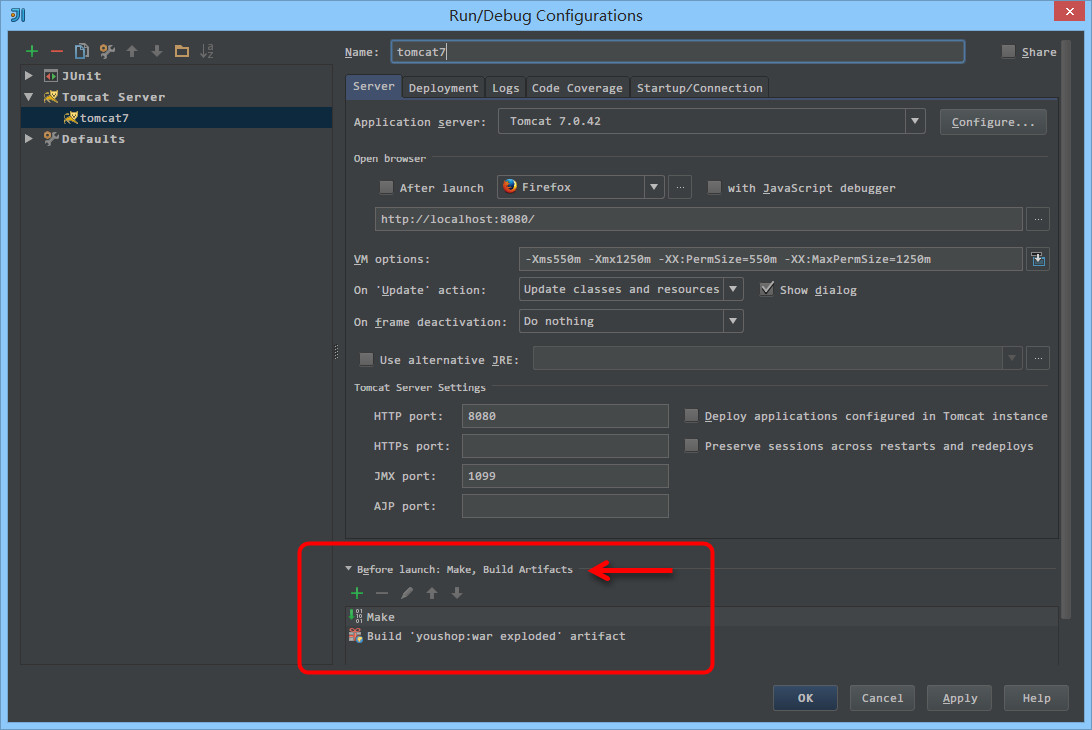The height and width of the screenshot is (730, 1092).
Task: Switch to the Deployment tab
Action: 443,88
